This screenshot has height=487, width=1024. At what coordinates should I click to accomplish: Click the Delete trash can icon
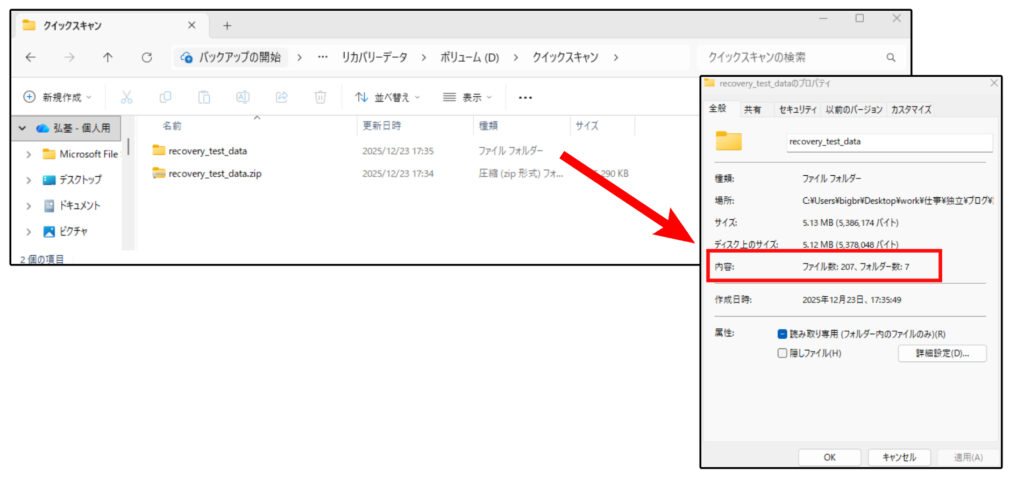tap(320, 97)
